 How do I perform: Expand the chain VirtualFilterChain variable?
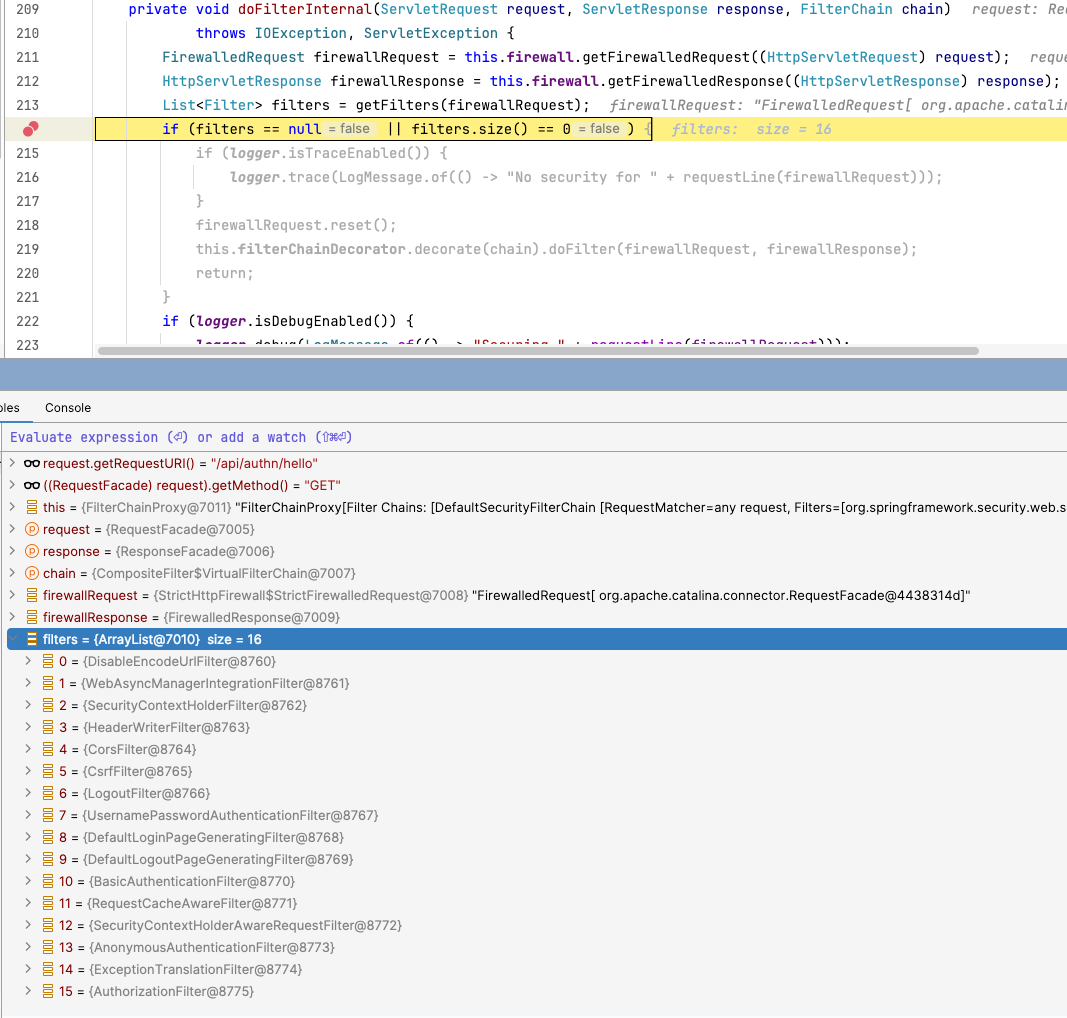click(12, 573)
